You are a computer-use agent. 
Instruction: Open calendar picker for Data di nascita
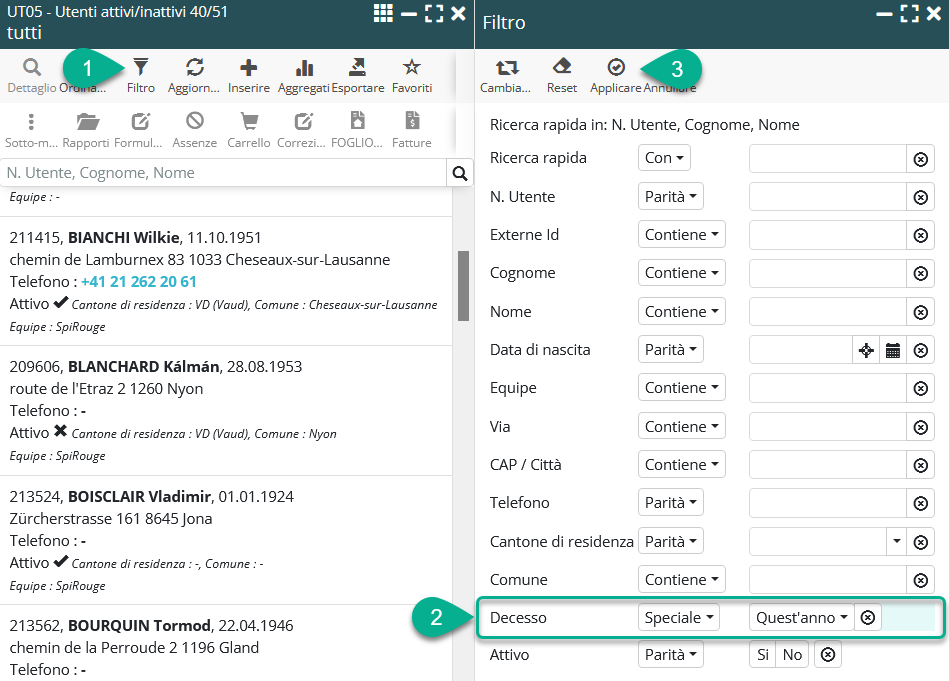[x=893, y=350]
